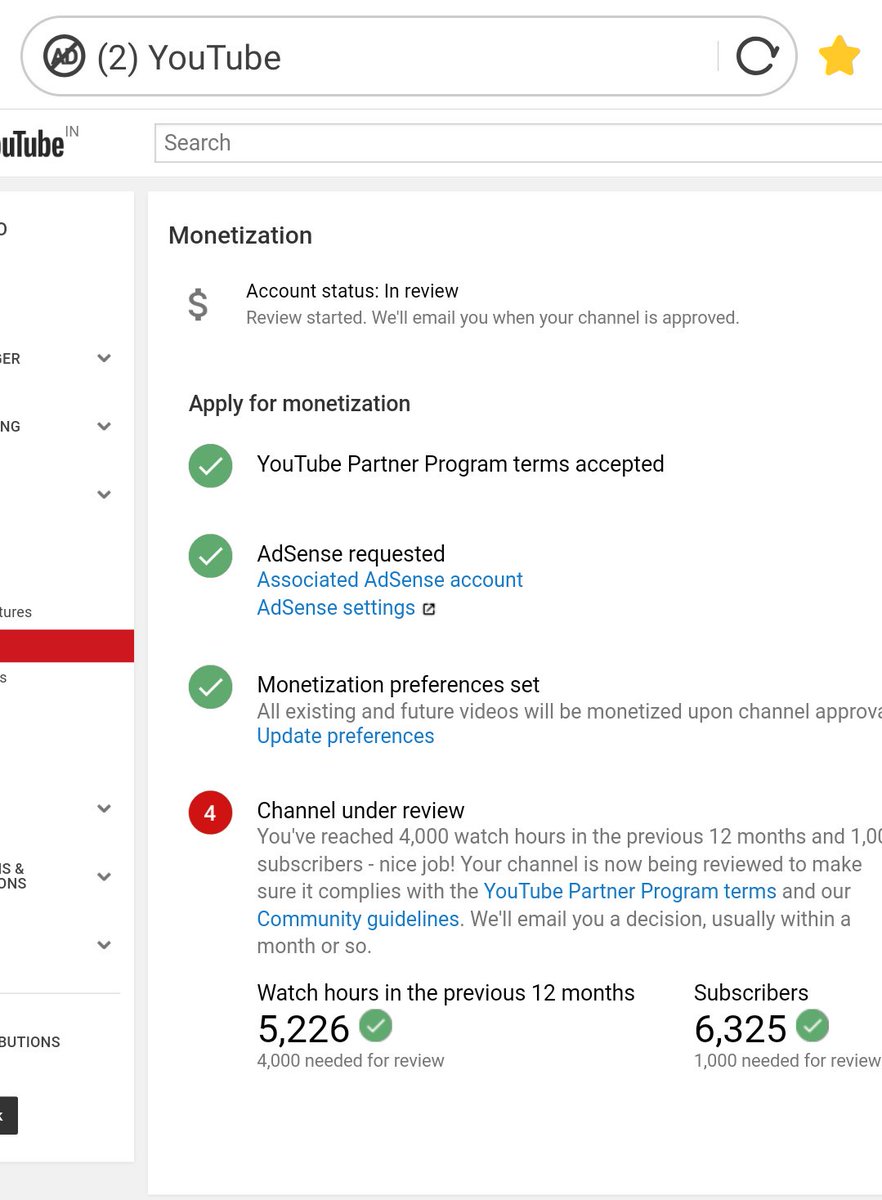The width and height of the screenshot is (882, 1200).
Task: Click 'Account status: In review' text
Action: [352, 291]
